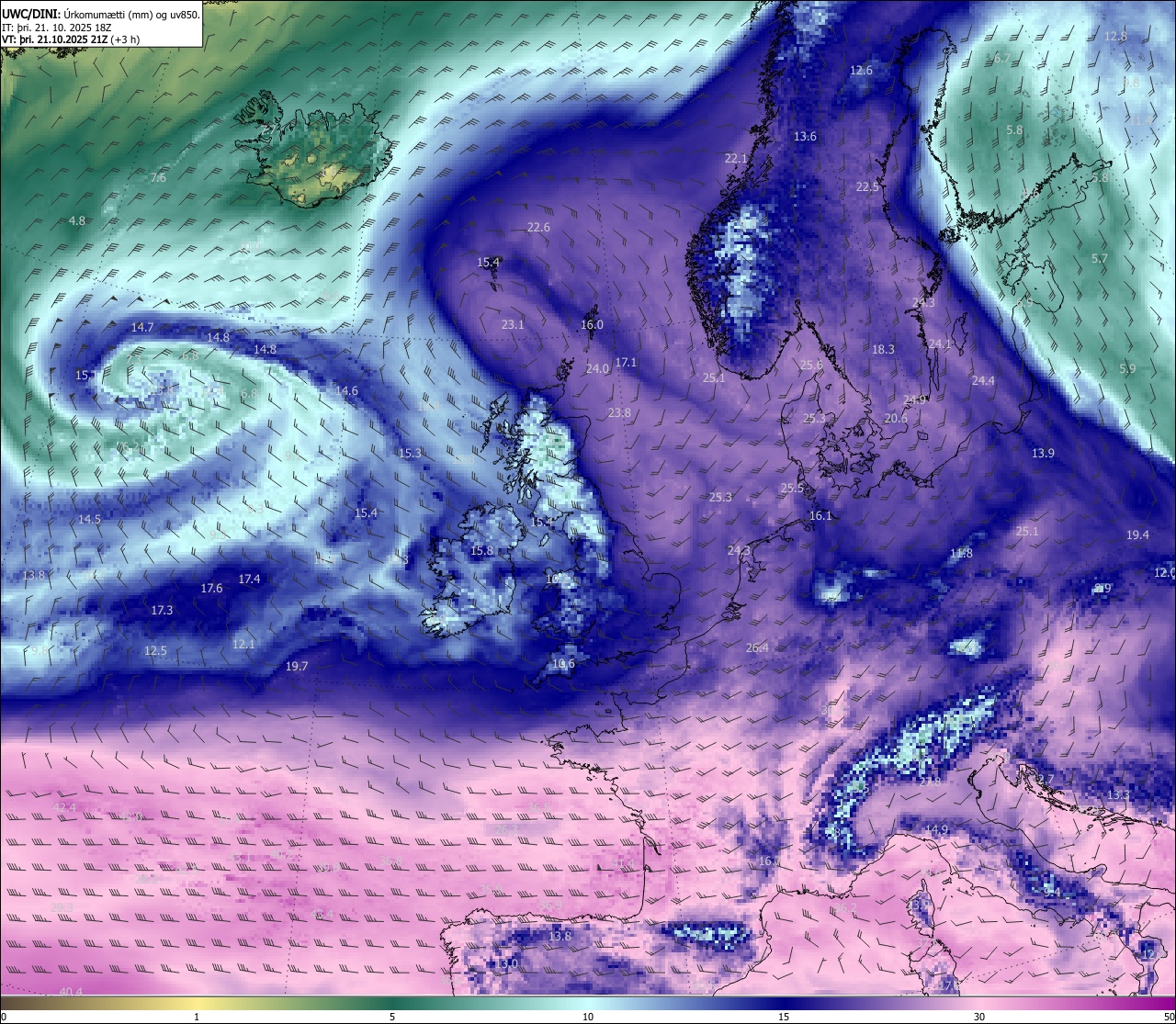Click the 5 tick on the colour scale
1176x1024 pixels.
[x=392, y=1017]
